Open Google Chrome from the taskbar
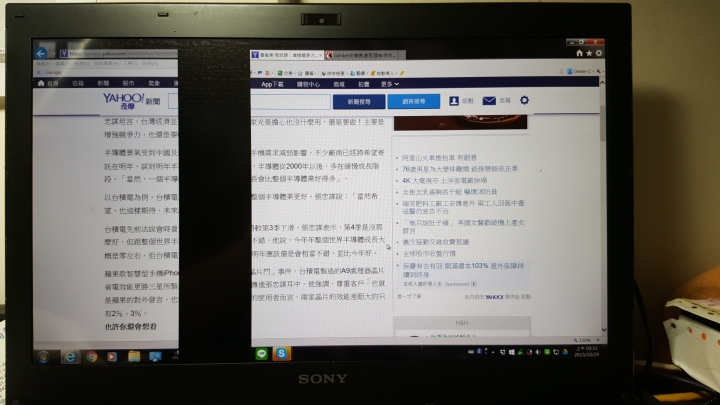 point(92,357)
